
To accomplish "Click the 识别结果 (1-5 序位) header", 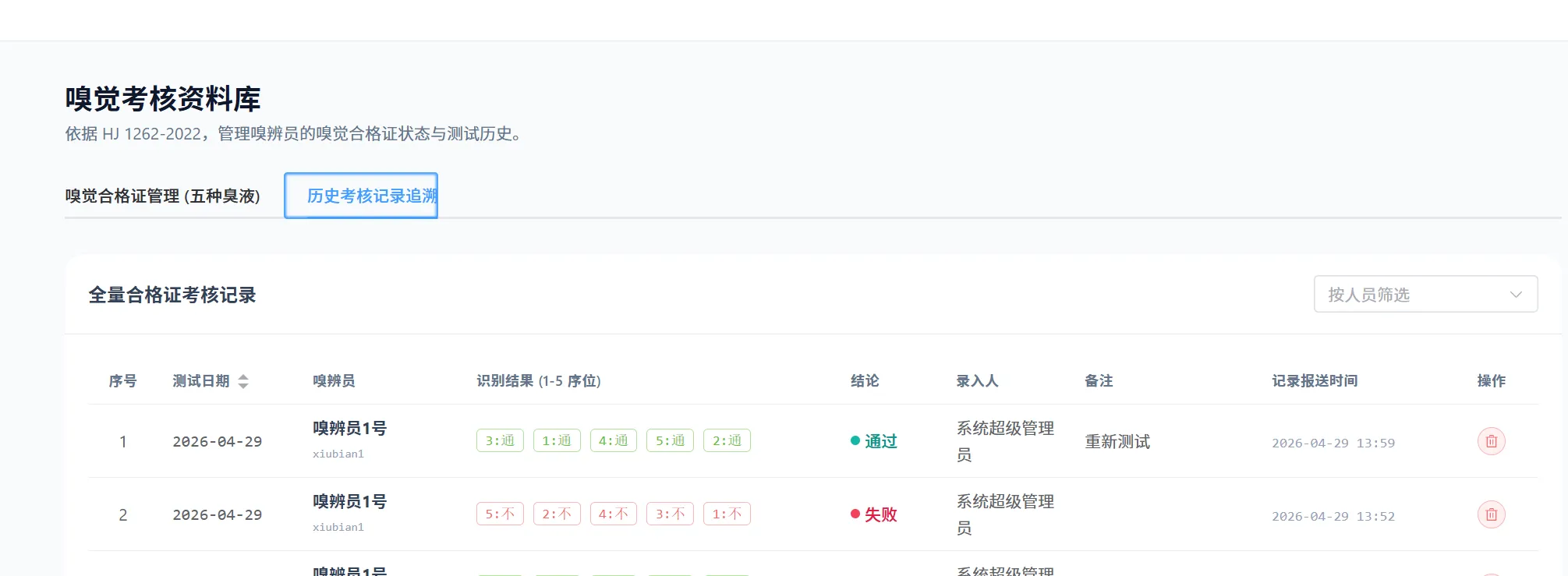I will click(539, 381).
